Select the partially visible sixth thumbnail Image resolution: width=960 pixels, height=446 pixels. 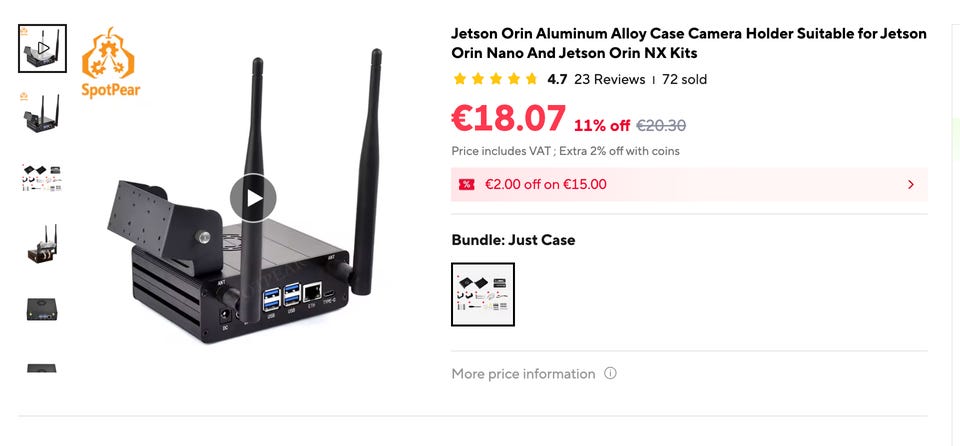43,368
